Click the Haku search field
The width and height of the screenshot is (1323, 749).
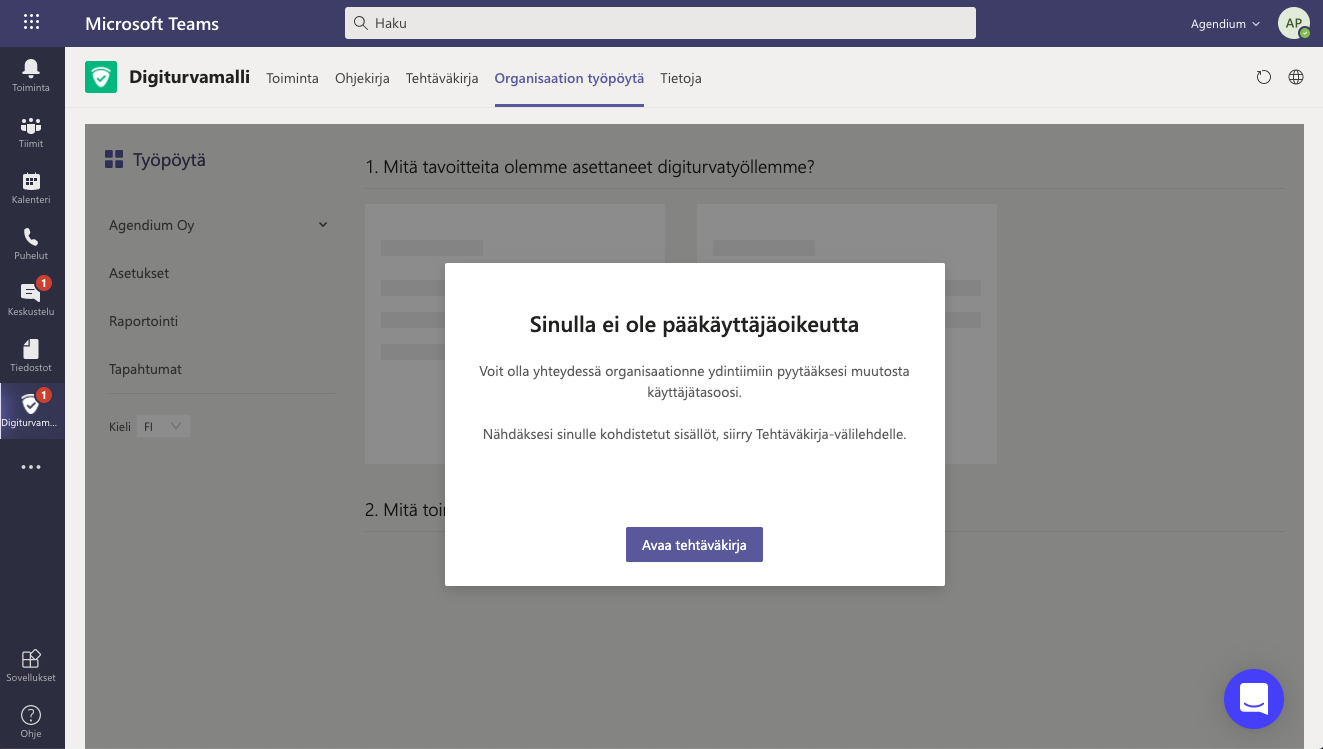pyautogui.click(x=660, y=23)
